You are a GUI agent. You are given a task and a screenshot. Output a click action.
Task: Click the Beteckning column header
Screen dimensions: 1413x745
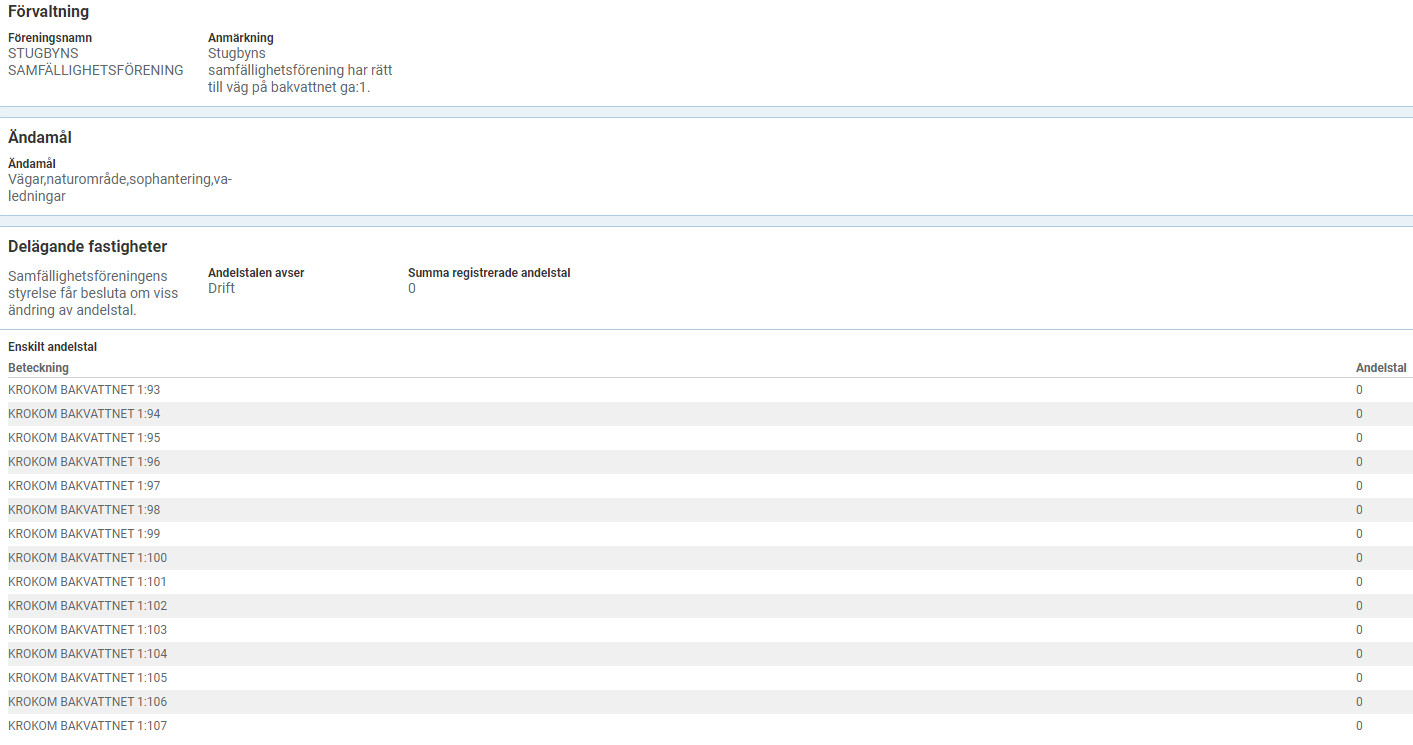38,368
